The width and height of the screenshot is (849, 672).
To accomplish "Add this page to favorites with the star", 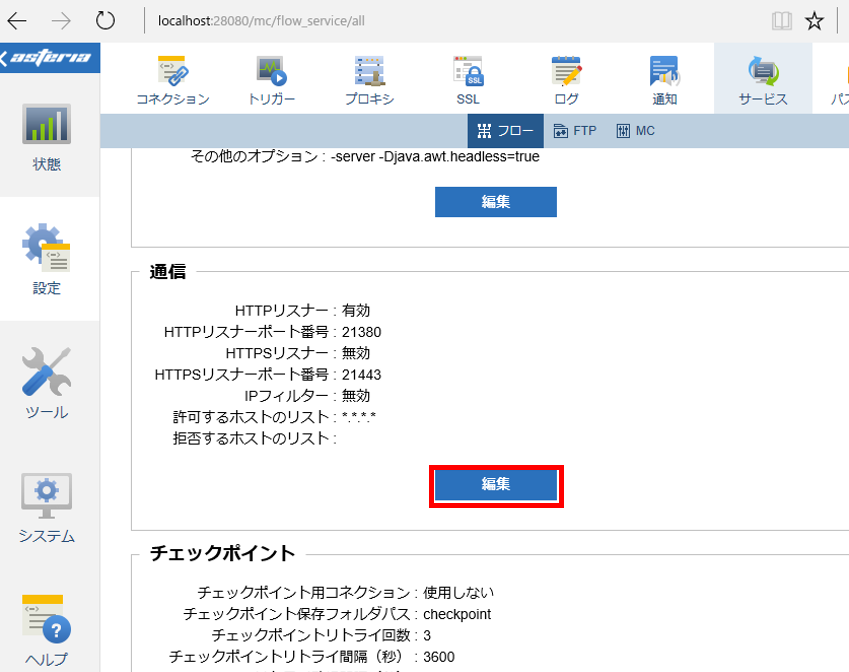I will coord(814,19).
